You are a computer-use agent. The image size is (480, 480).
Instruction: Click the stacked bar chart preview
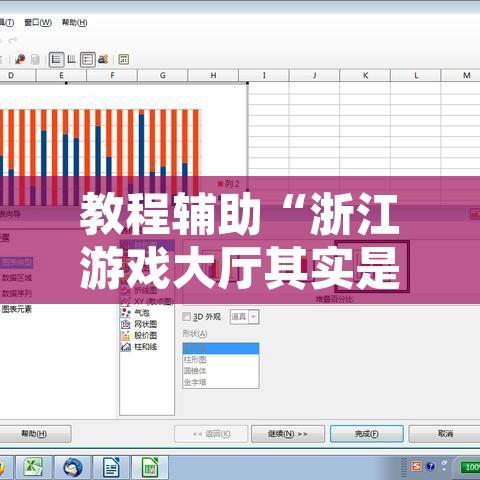point(100,157)
